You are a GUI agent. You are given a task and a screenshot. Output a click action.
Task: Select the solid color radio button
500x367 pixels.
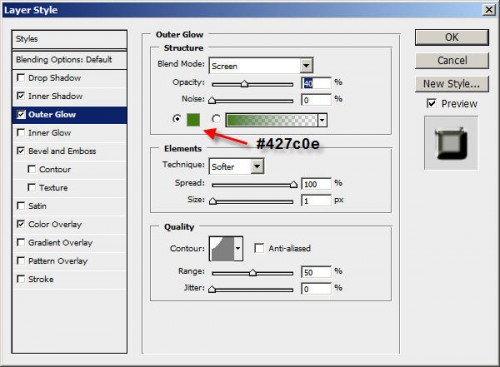point(177,119)
